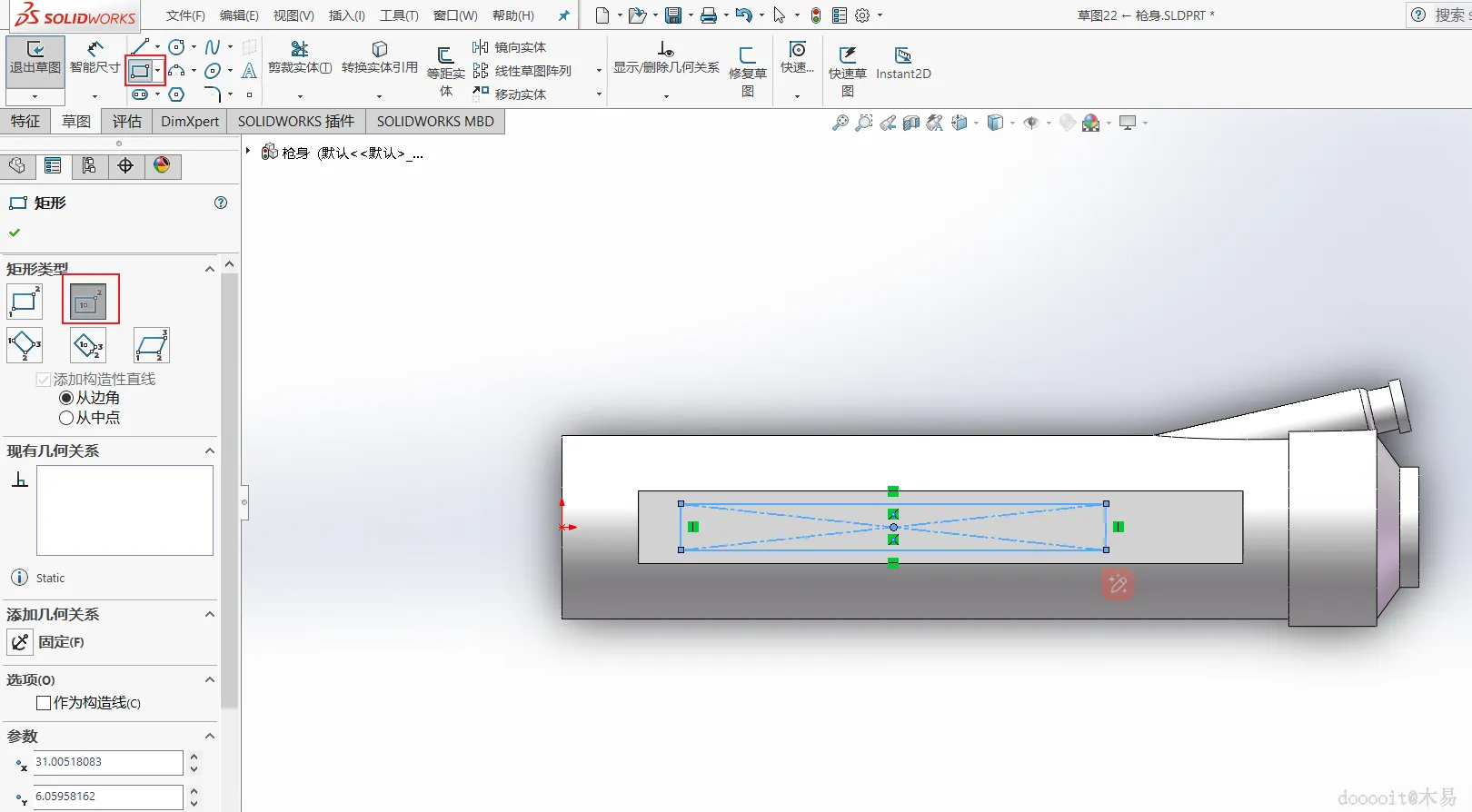Choose the Center Rectangle type
This screenshot has height=812, width=1472.
(88, 302)
